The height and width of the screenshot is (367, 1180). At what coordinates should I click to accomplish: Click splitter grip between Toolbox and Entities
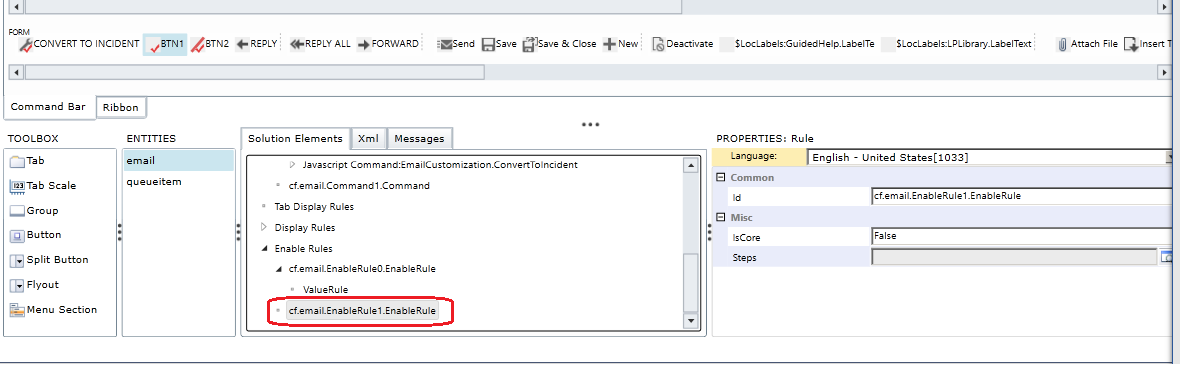tap(120, 233)
